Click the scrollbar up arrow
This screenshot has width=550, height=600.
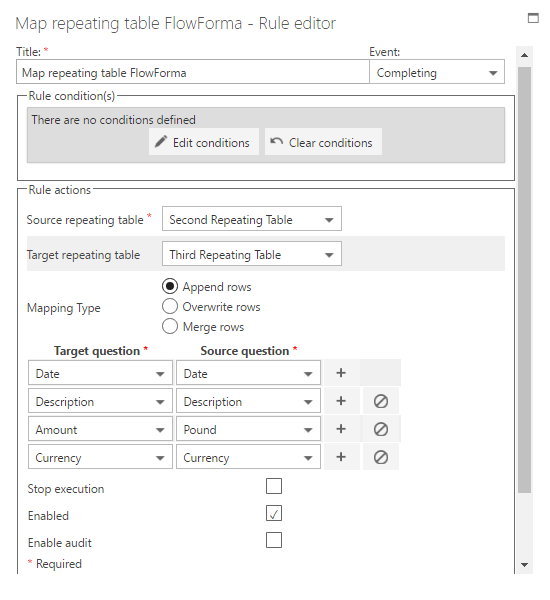pyautogui.click(x=524, y=55)
